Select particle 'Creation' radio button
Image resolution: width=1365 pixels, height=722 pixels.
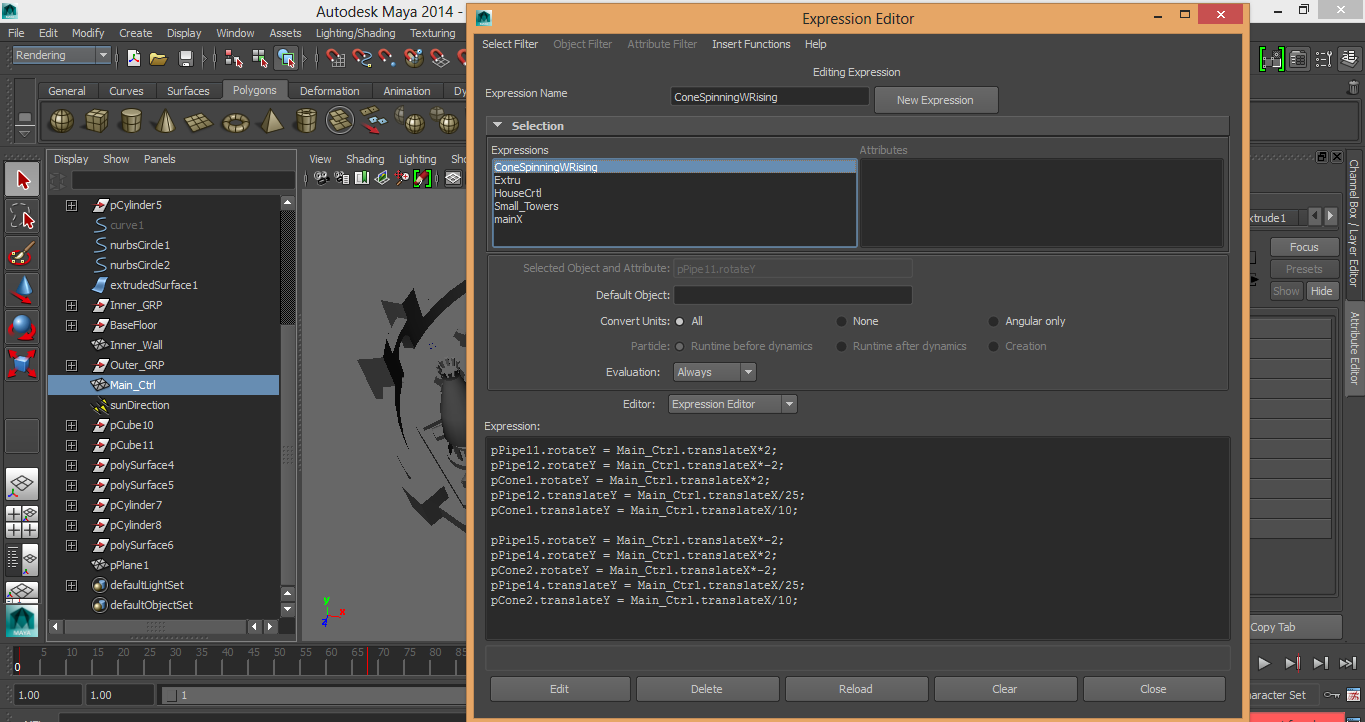(994, 347)
